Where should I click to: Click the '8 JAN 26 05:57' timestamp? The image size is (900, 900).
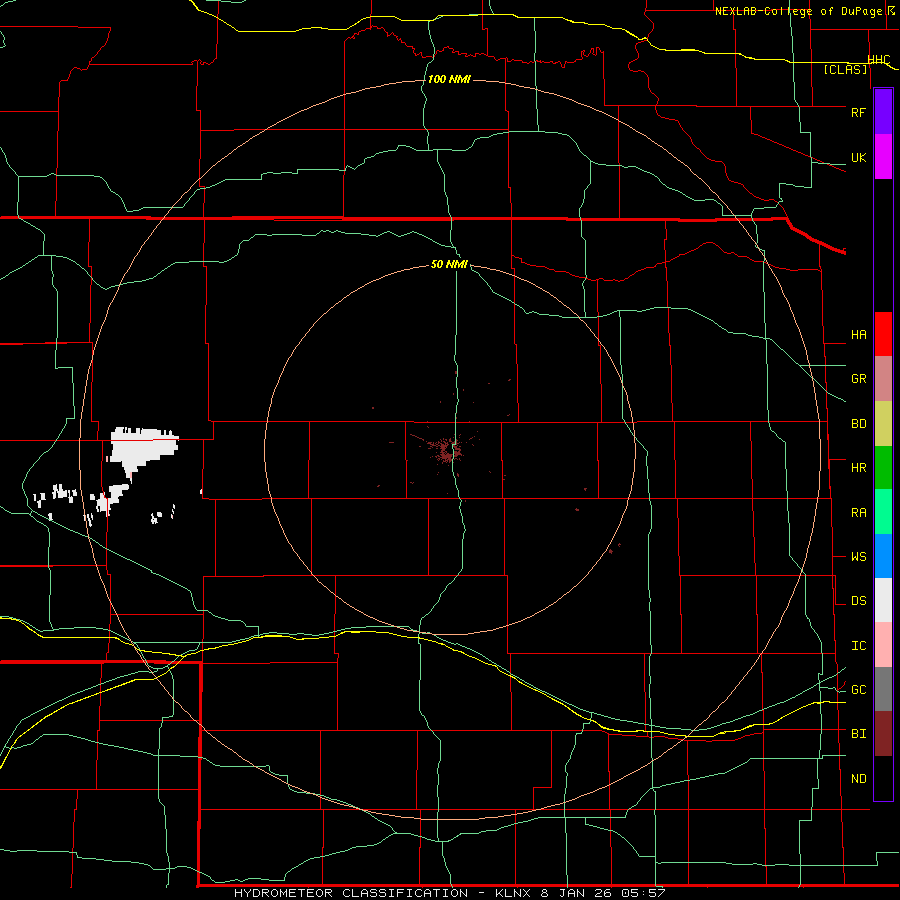(x=603, y=893)
